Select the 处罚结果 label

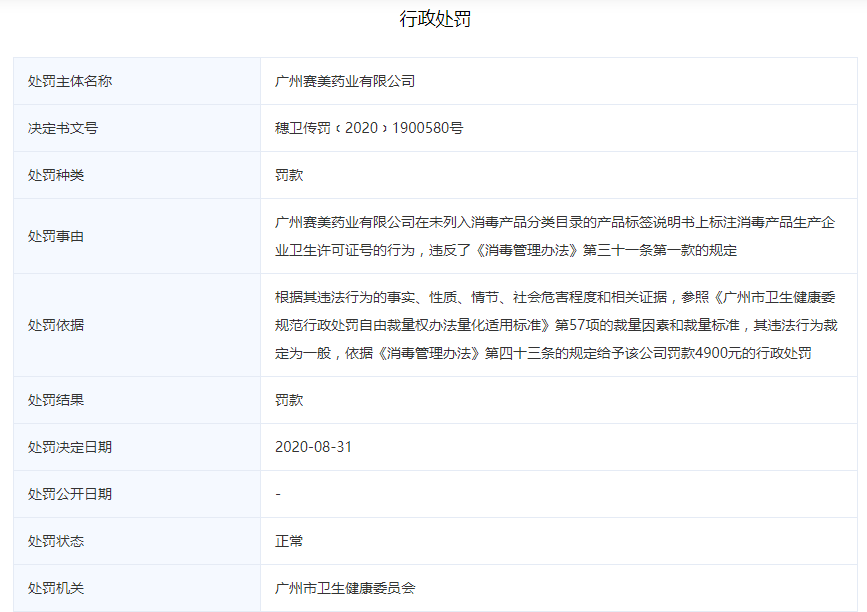click(x=56, y=400)
